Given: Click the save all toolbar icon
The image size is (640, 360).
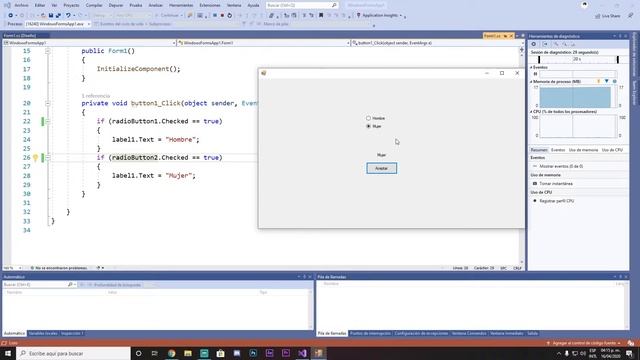Looking at the screenshot, I should click(58, 16).
